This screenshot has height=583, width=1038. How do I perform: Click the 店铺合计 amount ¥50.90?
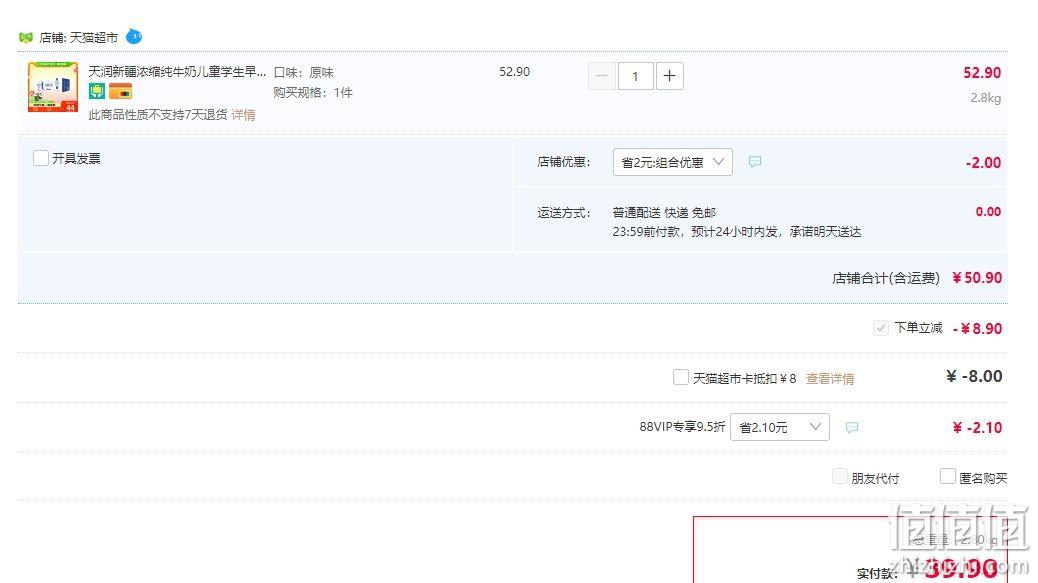[976, 278]
